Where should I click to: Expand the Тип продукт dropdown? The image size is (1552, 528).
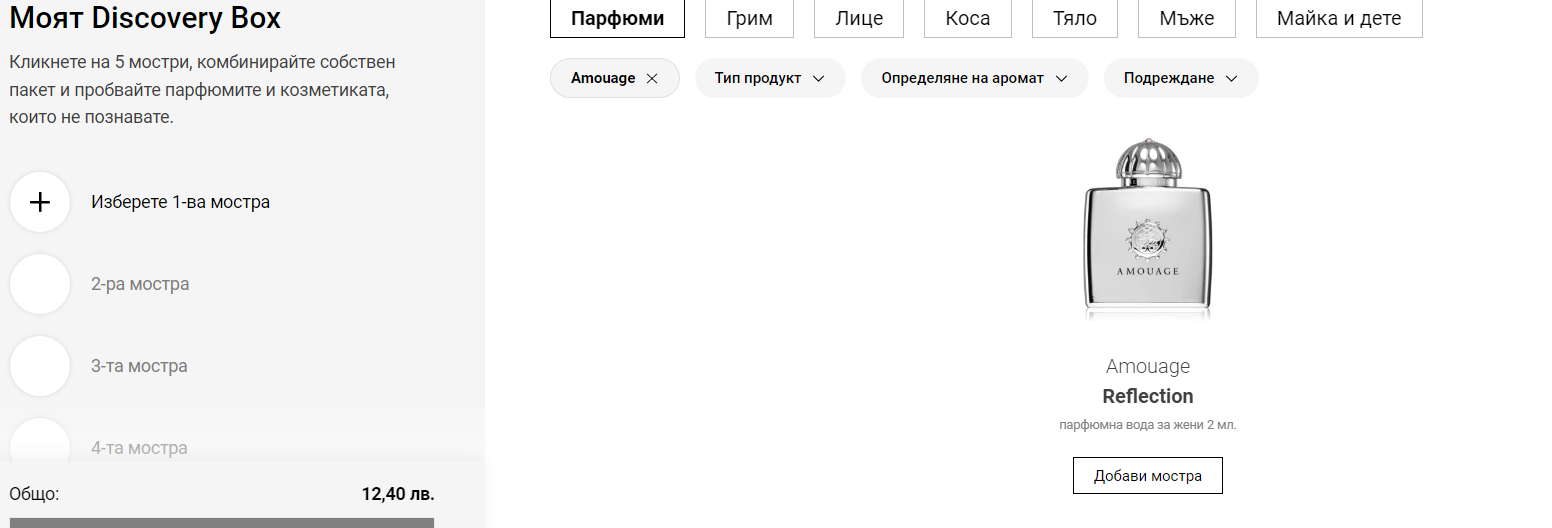(x=770, y=78)
